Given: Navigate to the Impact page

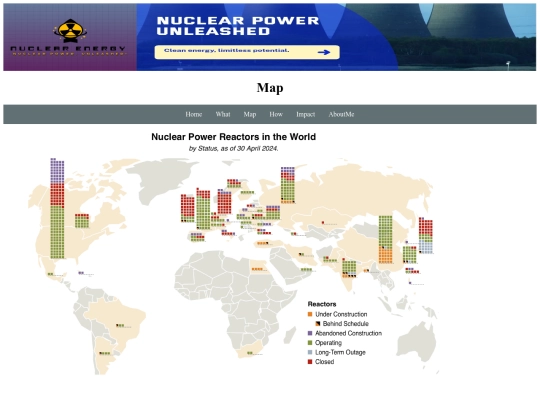Looking at the screenshot, I should coord(305,114).
